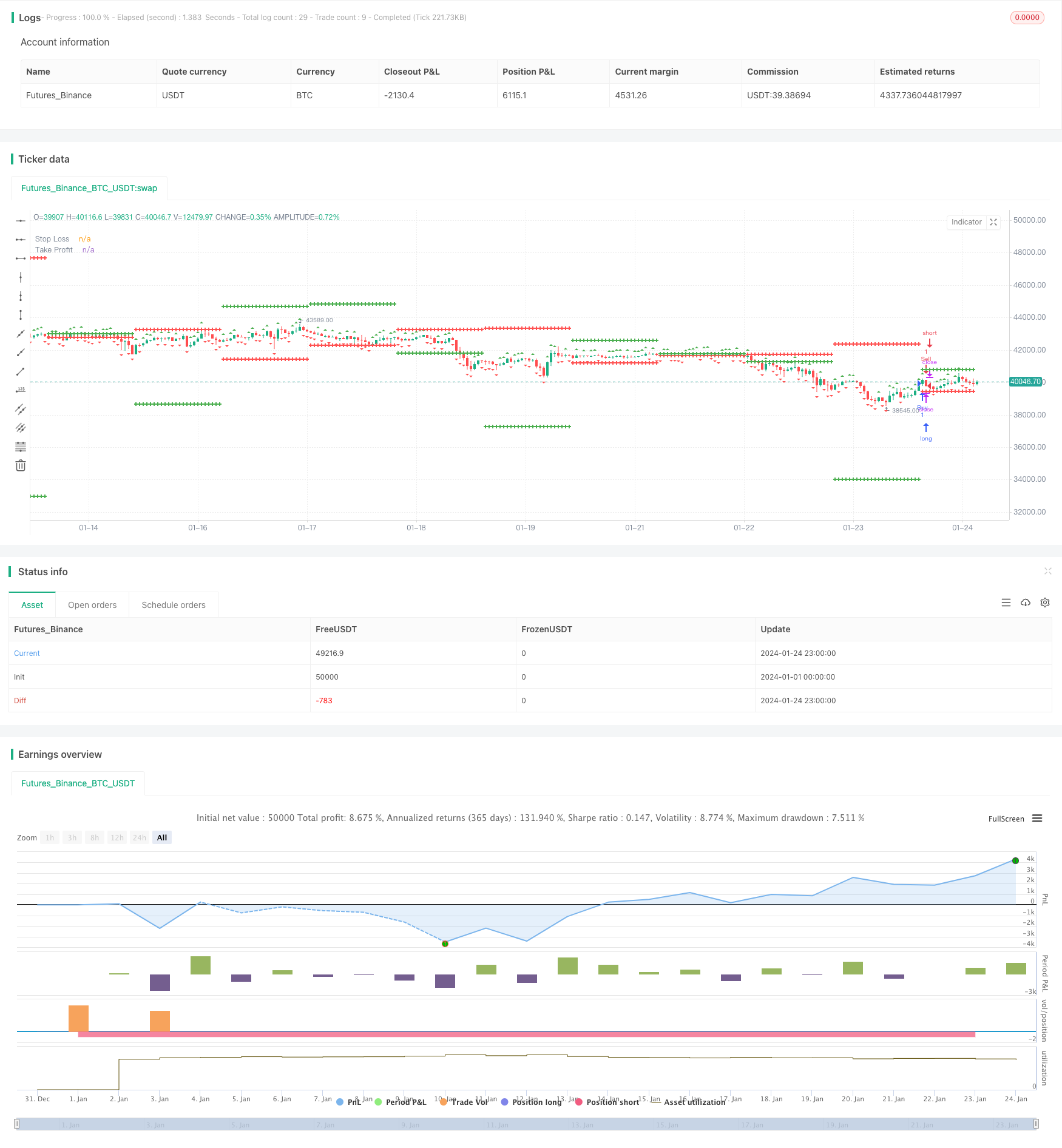Select the horizontal segment drawing tool

pyautogui.click(x=21, y=258)
